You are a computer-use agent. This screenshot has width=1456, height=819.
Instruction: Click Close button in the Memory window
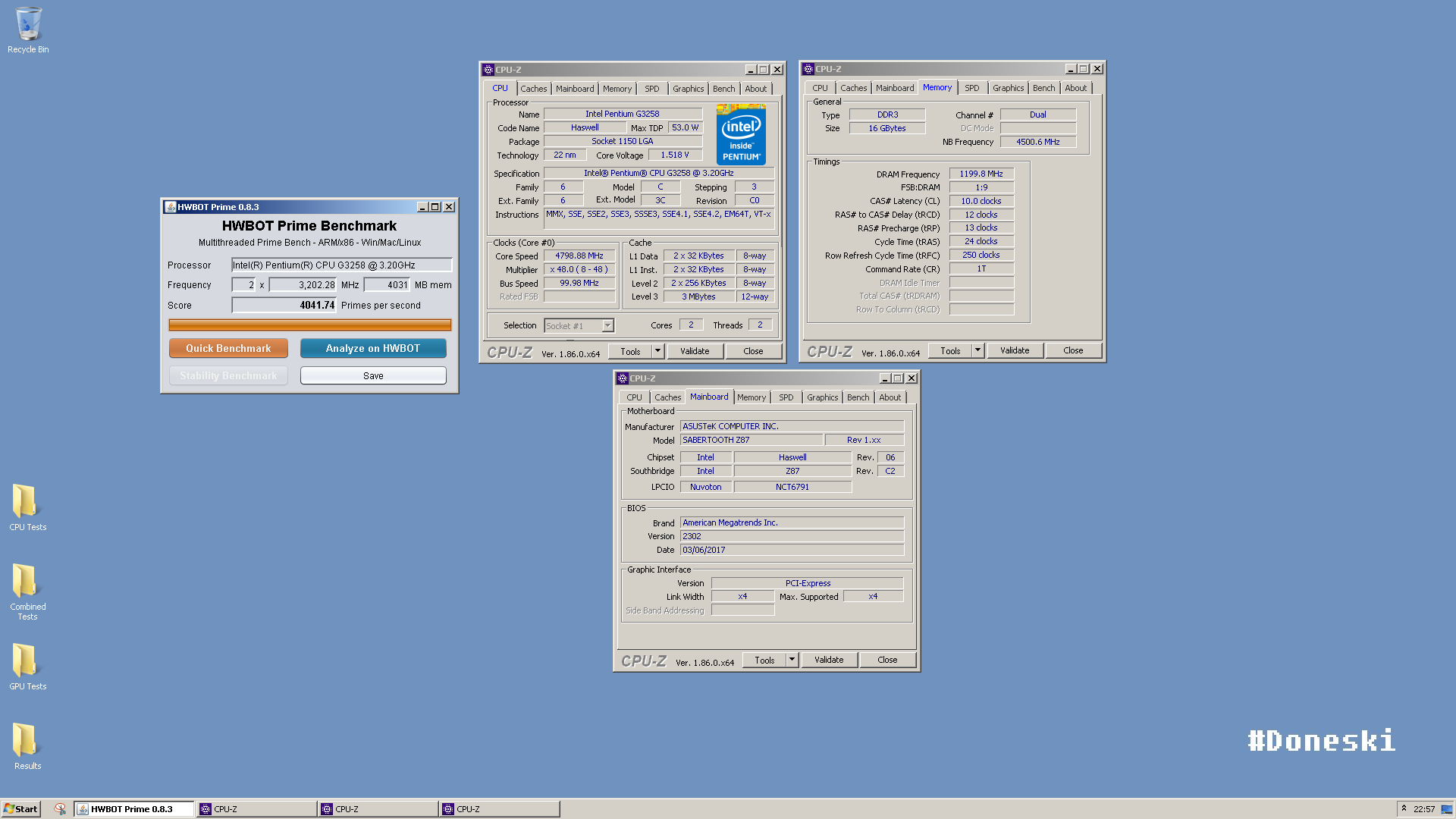pos(1073,350)
